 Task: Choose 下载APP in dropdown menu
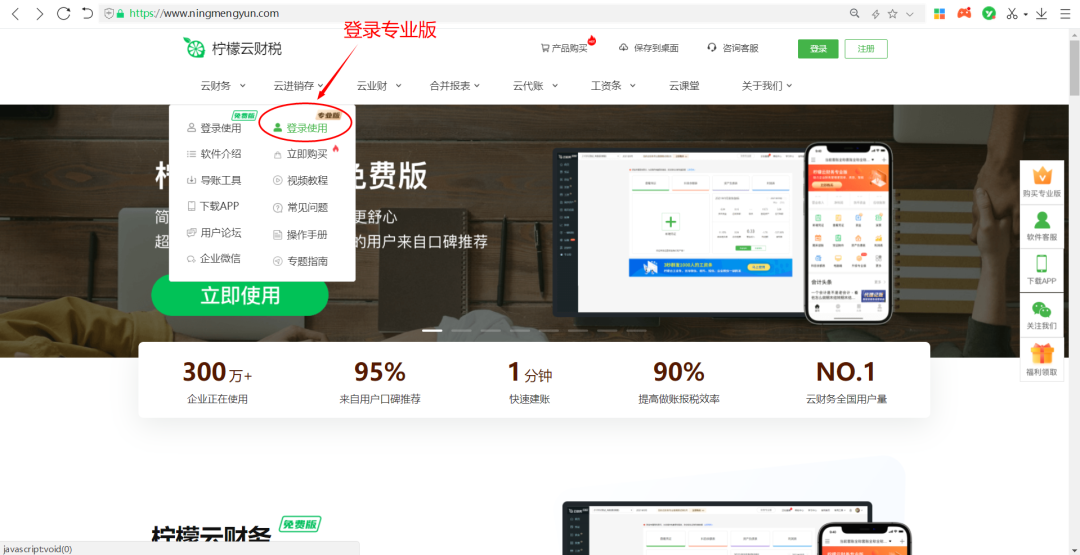click(213, 206)
